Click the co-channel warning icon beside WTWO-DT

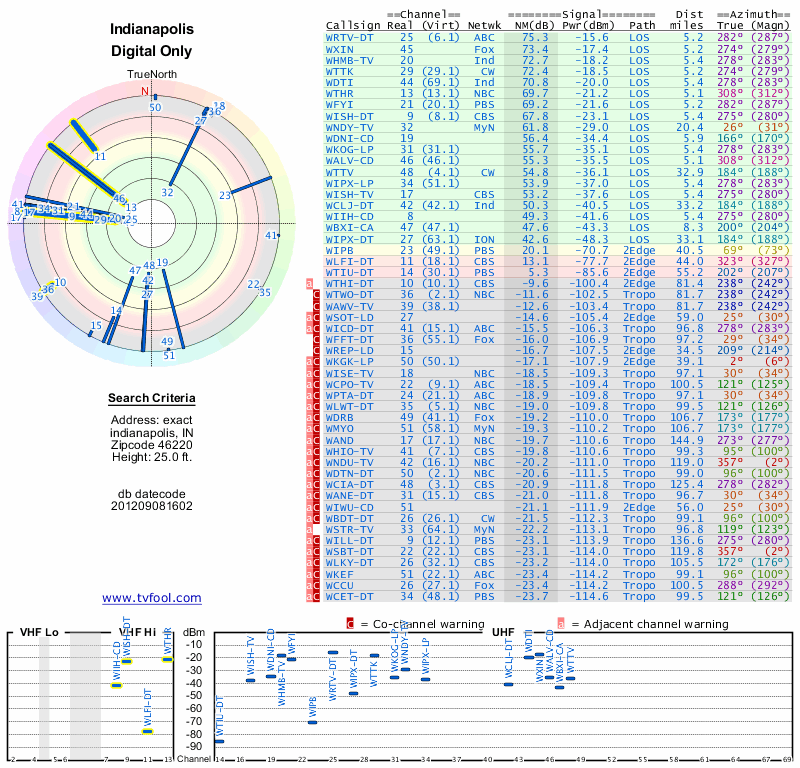316,294
